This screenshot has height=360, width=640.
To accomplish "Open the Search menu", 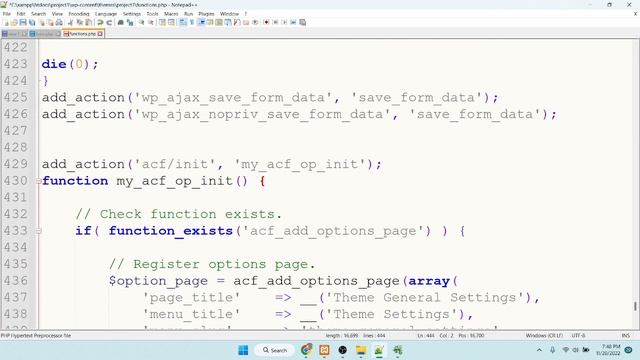I will click(38, 14).
